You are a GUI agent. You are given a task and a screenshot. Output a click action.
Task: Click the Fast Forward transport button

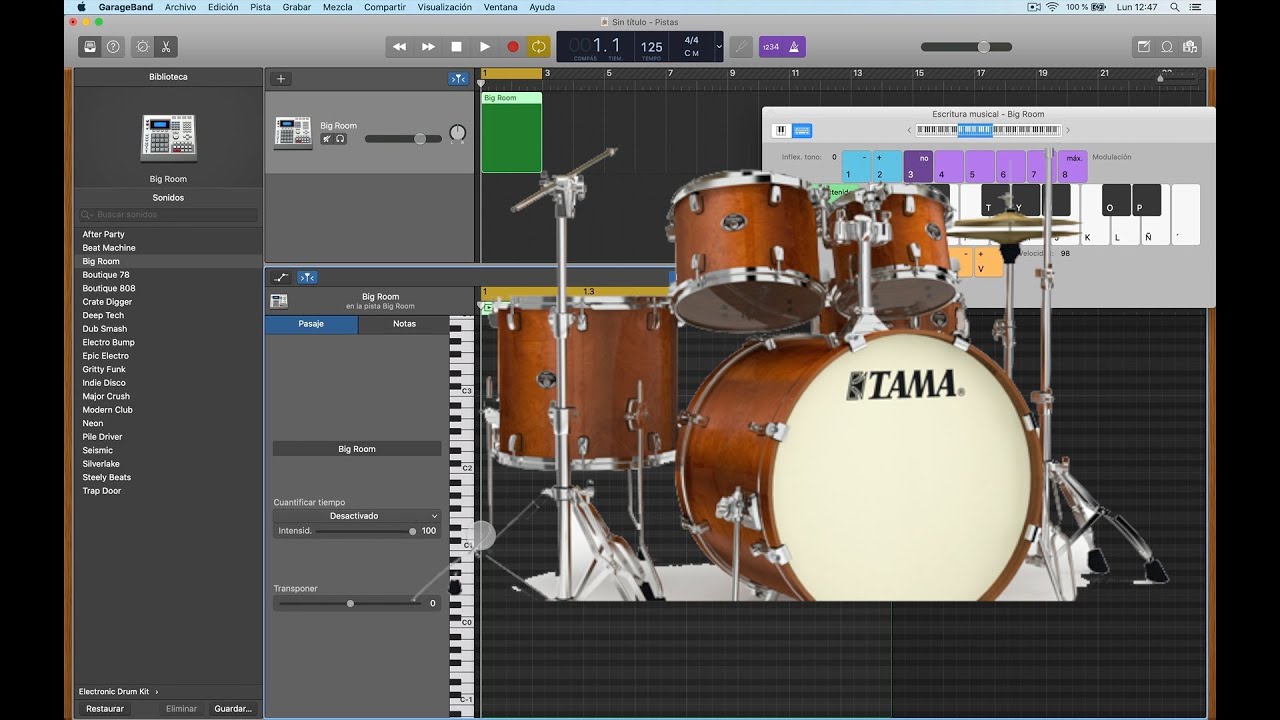[x=428, y=47]
